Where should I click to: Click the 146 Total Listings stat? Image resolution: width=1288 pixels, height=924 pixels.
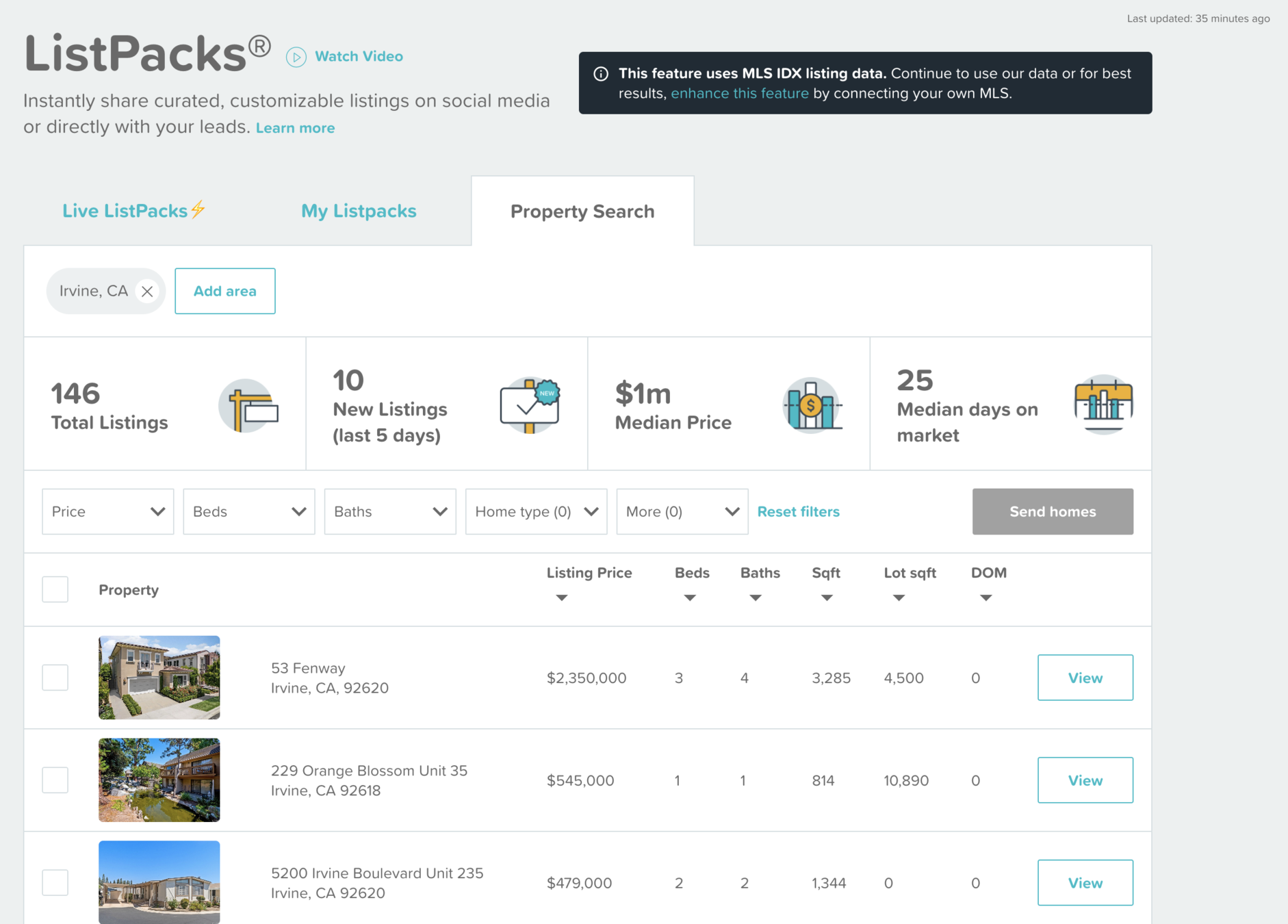pyautogui.click(x=110, y=407)
